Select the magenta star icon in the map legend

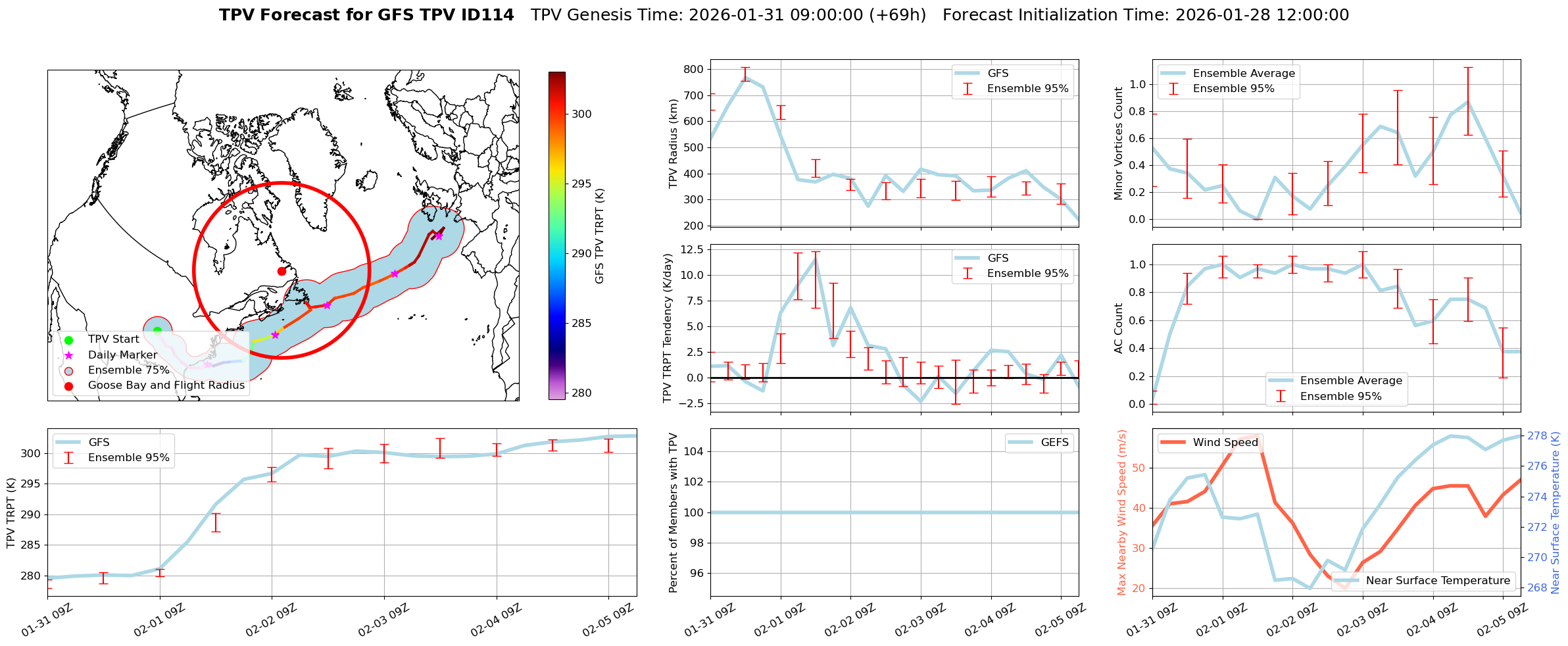click(x=68, y=355)
